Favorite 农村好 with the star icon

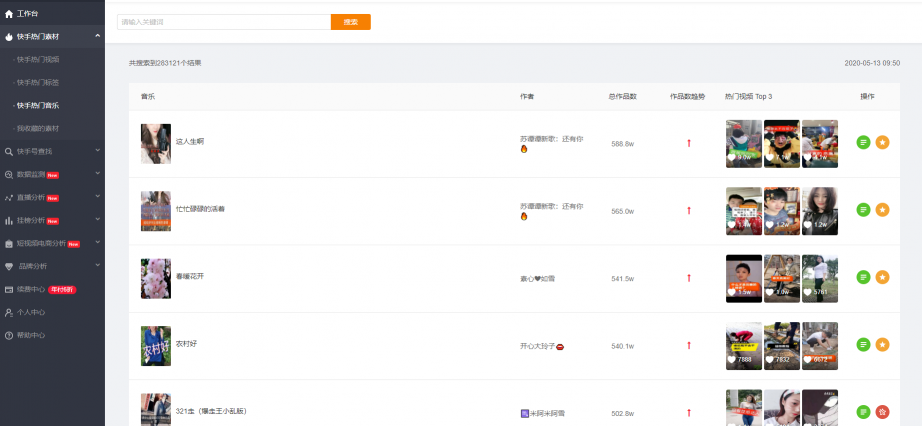(883, 345)
